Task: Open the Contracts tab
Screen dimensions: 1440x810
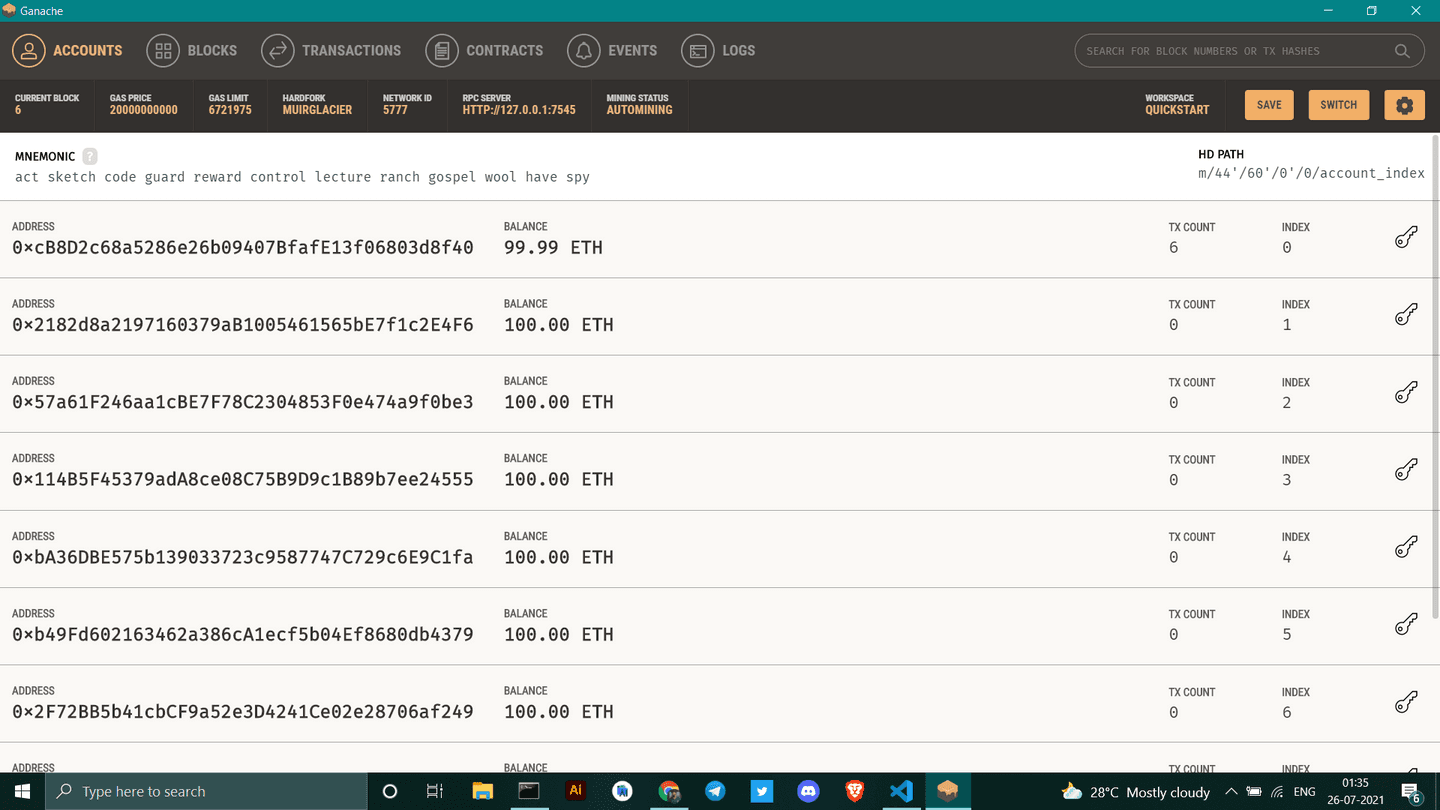Action: coord(484,50)
